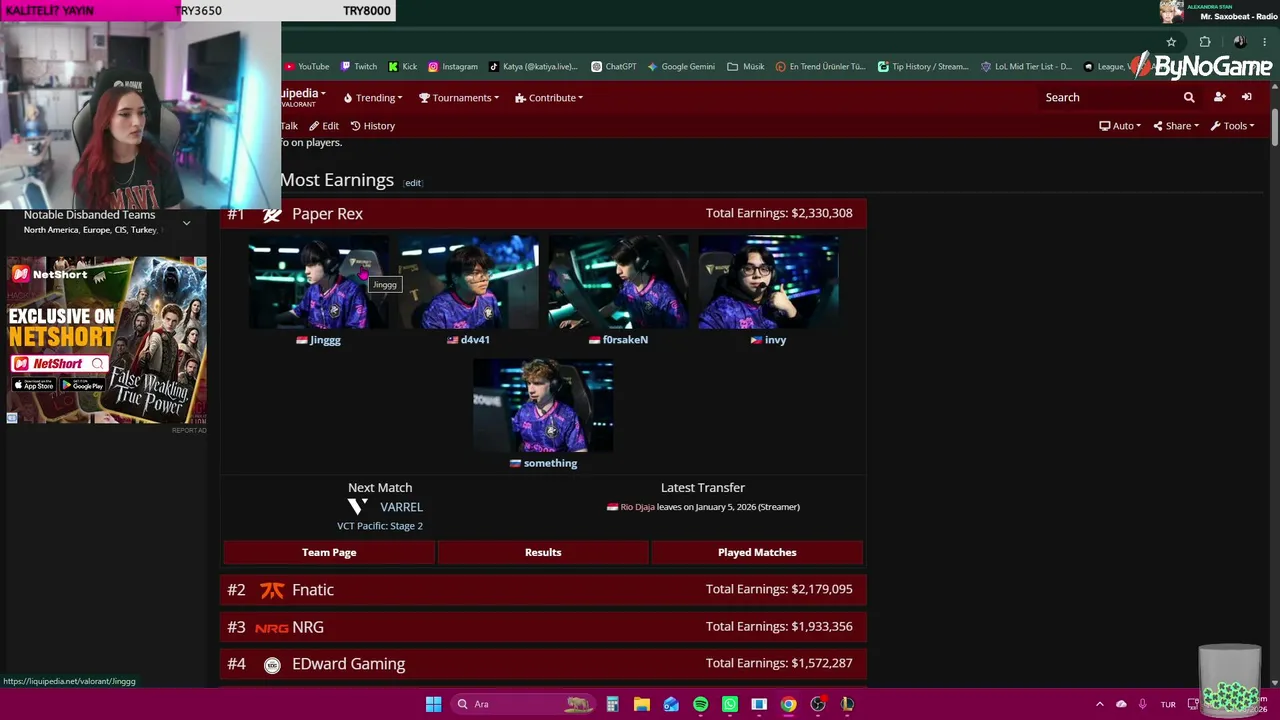Image resolution: width=1280 pixels, height=720 pixels.
Task: Open the Paper Rex Results button
Action: (543, 552)
